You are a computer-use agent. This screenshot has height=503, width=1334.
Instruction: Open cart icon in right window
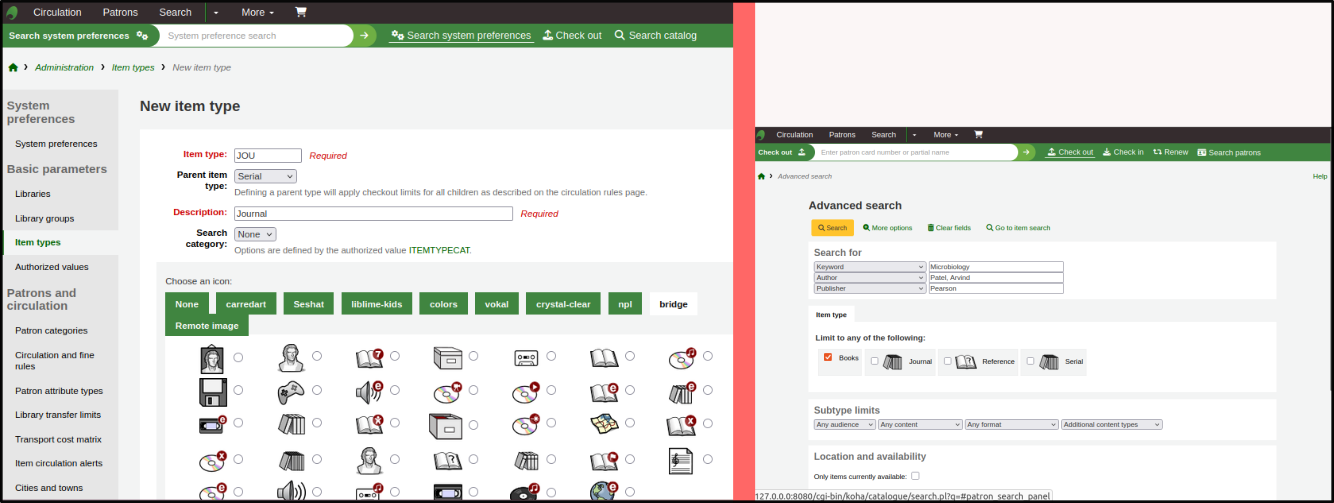tap(978, 134)
